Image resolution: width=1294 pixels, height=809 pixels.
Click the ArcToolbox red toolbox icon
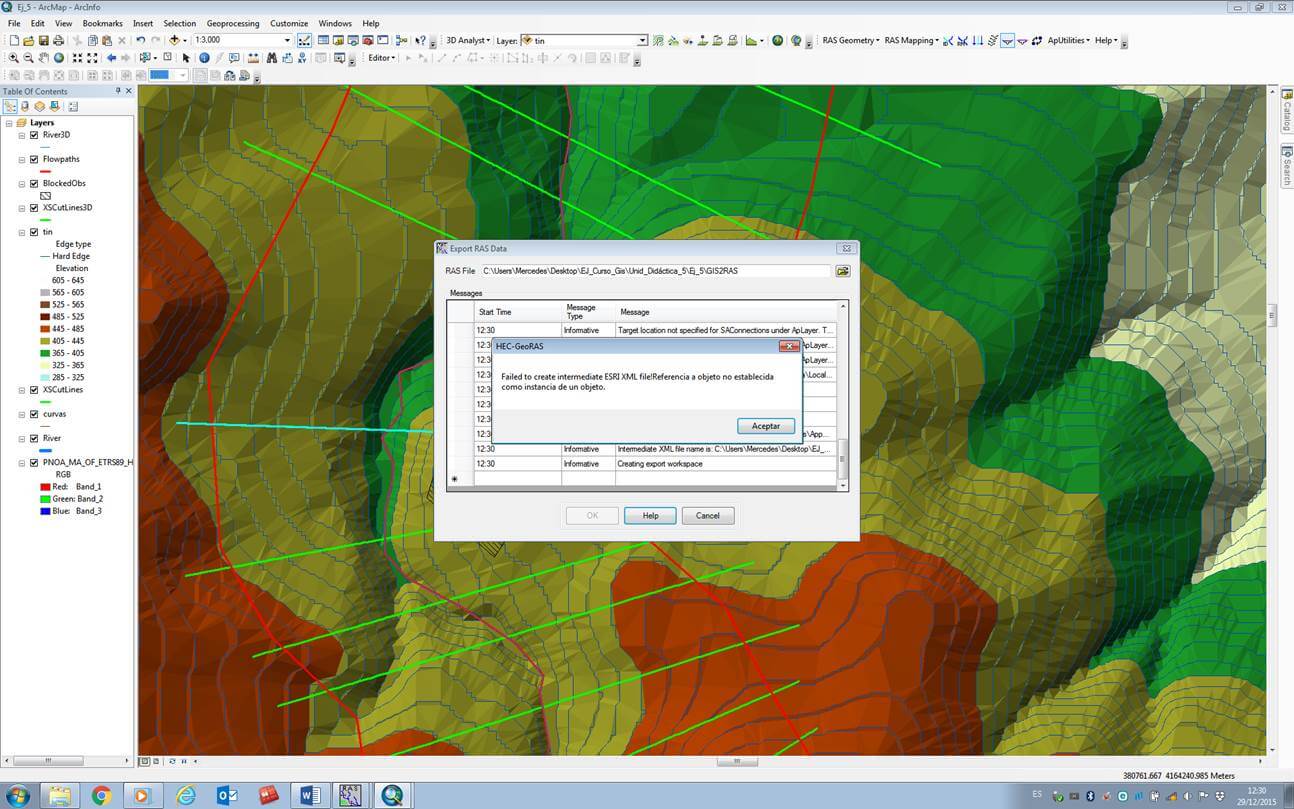coord(368,40)
